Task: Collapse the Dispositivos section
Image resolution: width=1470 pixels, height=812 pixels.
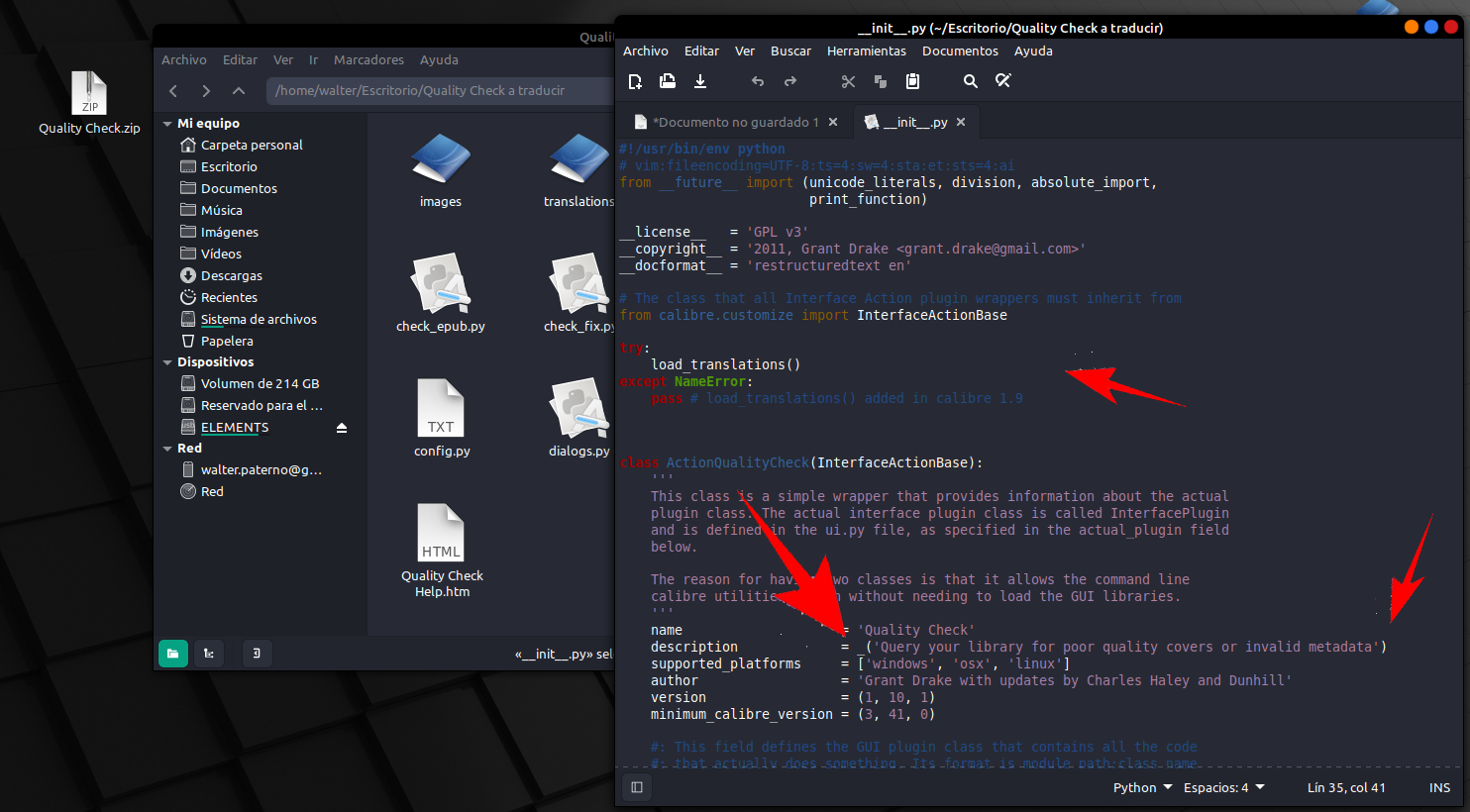Action: [167, 362]
